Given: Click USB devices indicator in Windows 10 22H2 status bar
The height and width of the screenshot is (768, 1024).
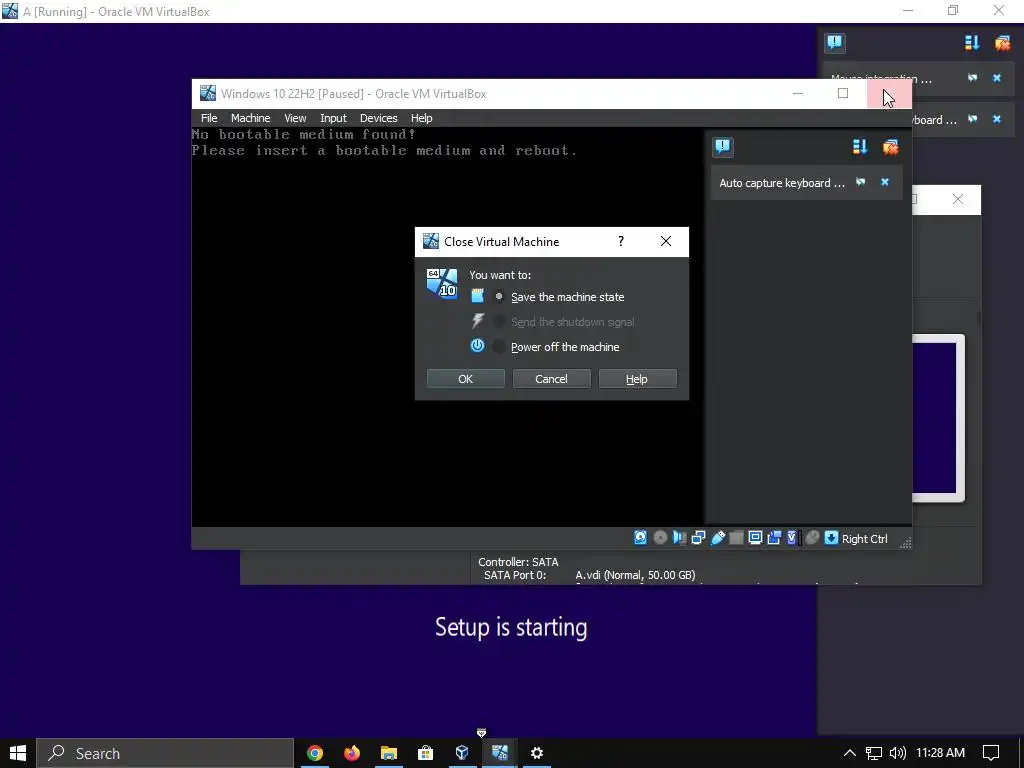Looking at the screenshot, I should (x=718, y=537).
